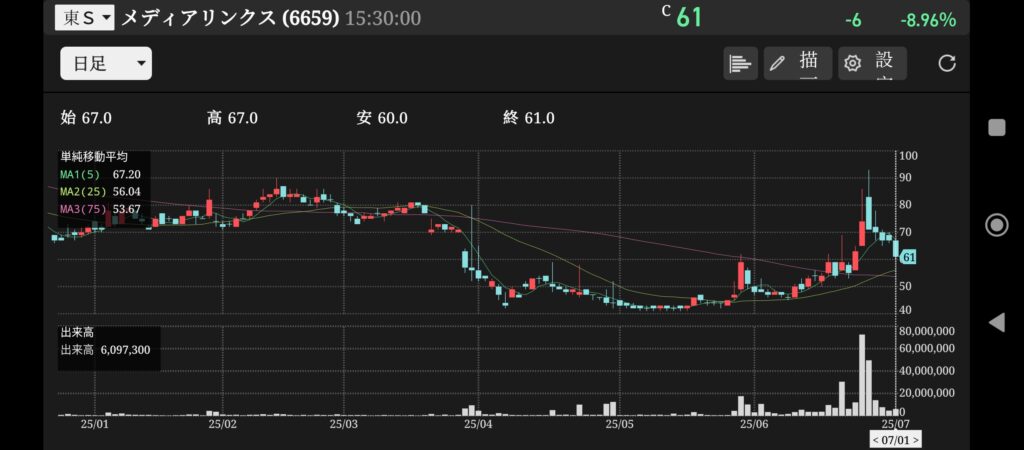Open the 描画 pencil drawing tool

(797, 63)
